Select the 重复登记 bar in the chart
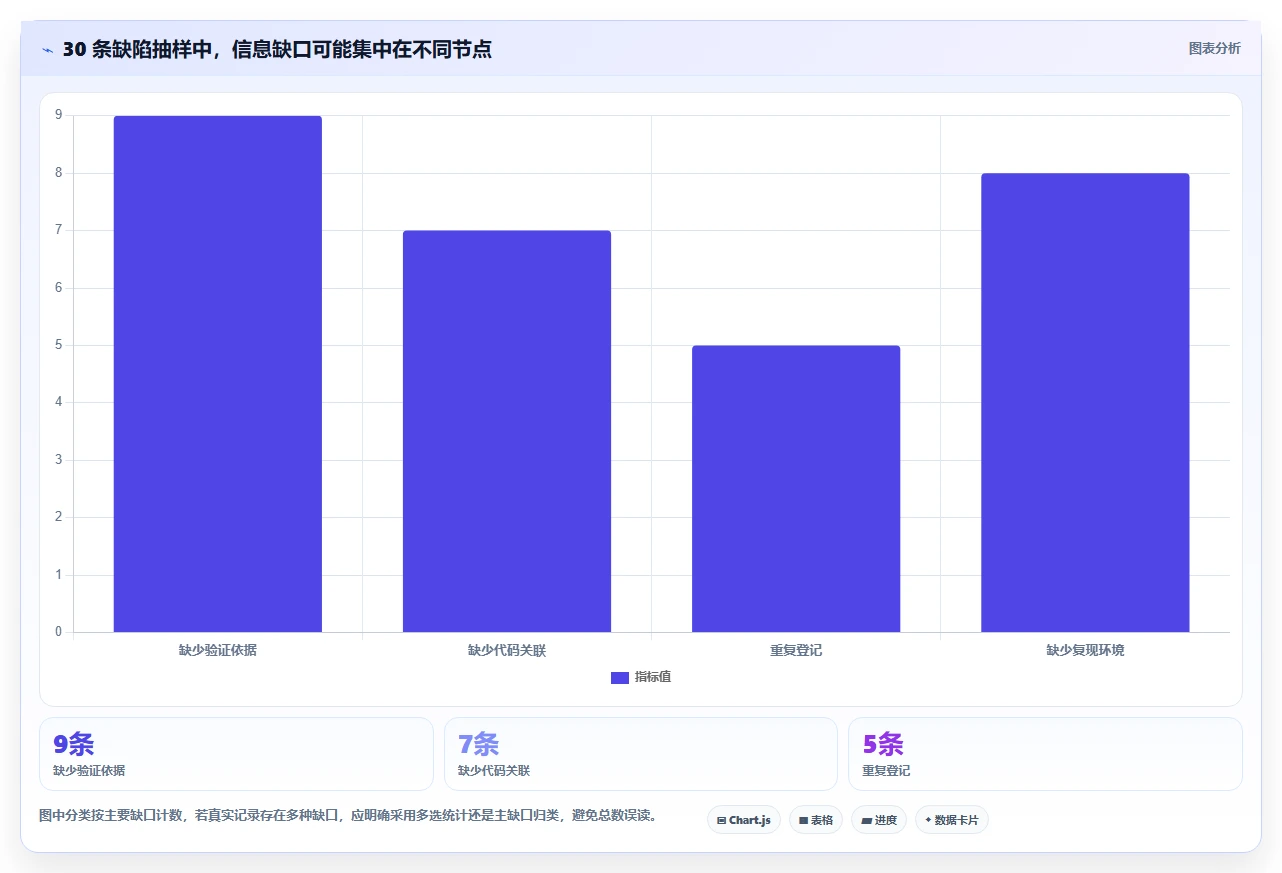 [x=796, y=489]
